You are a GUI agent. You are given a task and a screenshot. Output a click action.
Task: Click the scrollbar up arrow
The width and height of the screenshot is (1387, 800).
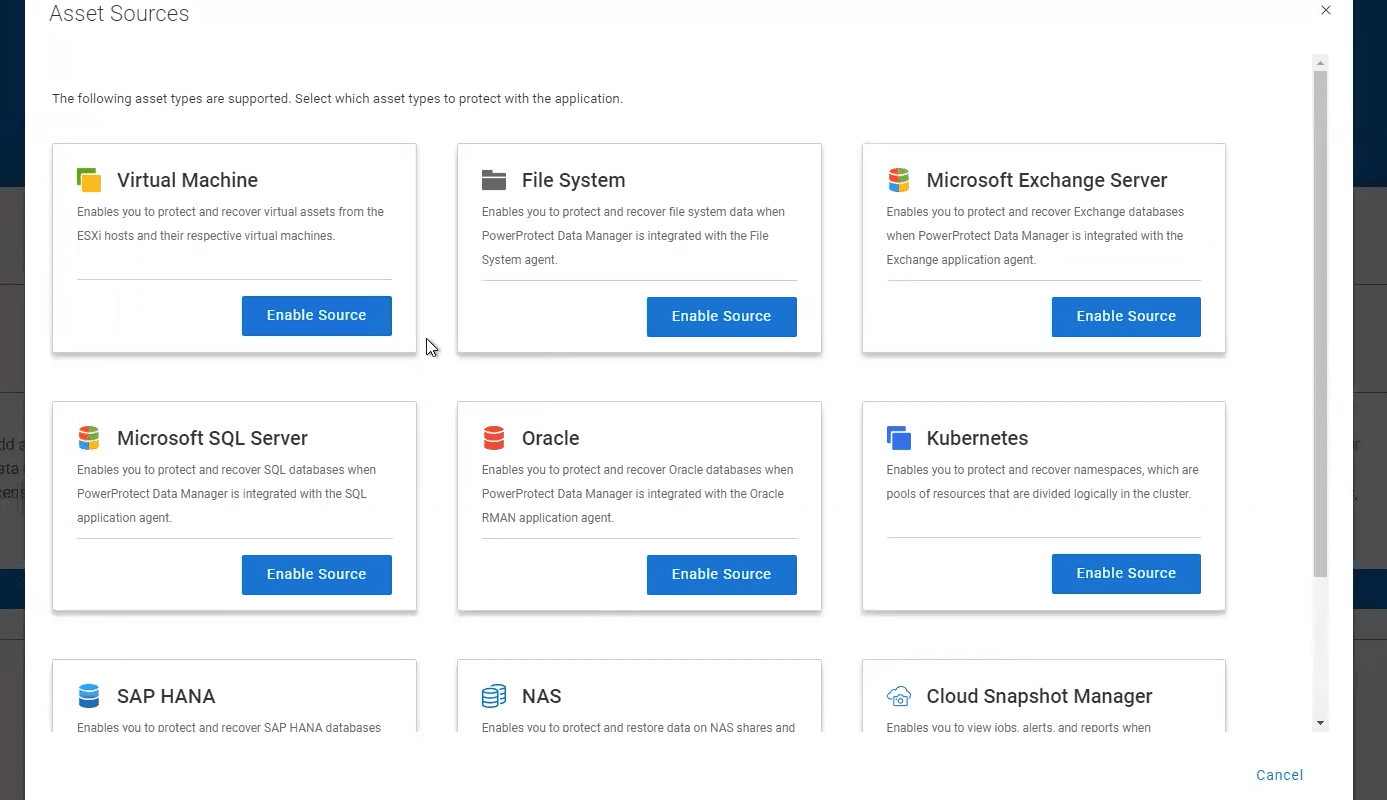(1321, 63)
